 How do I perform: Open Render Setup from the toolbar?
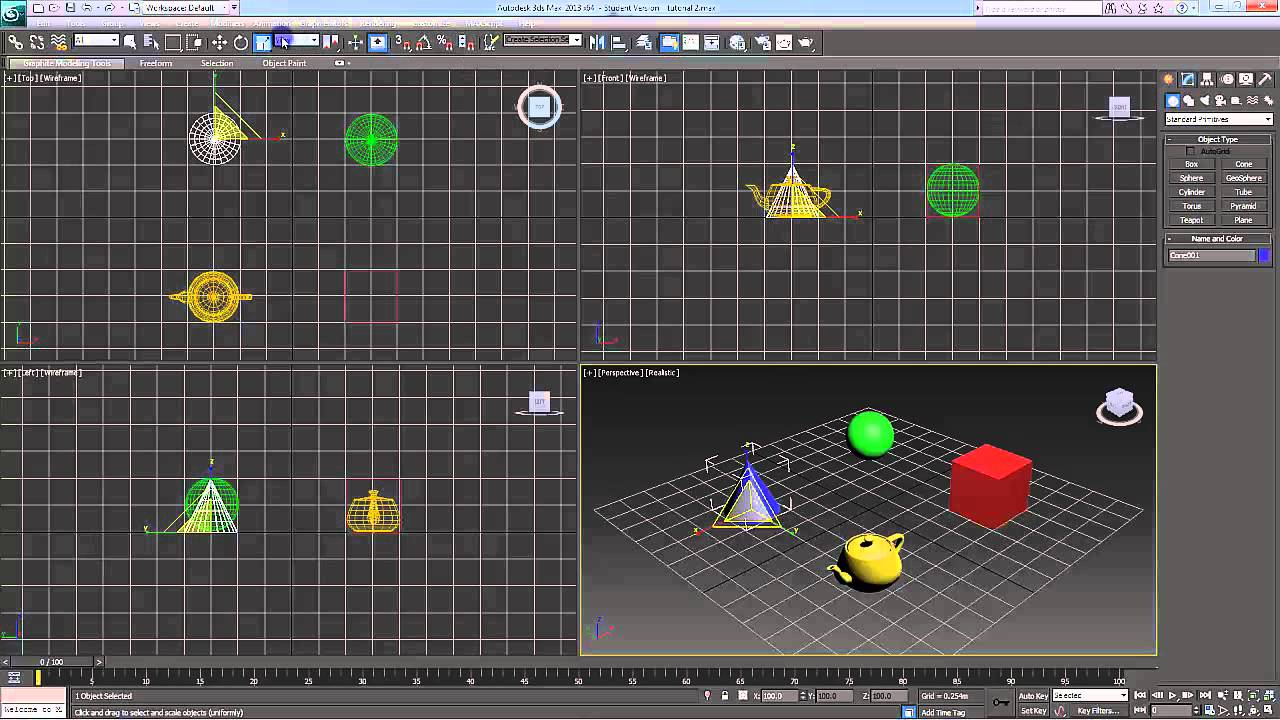pyautogui.click(x=762, y=42)
